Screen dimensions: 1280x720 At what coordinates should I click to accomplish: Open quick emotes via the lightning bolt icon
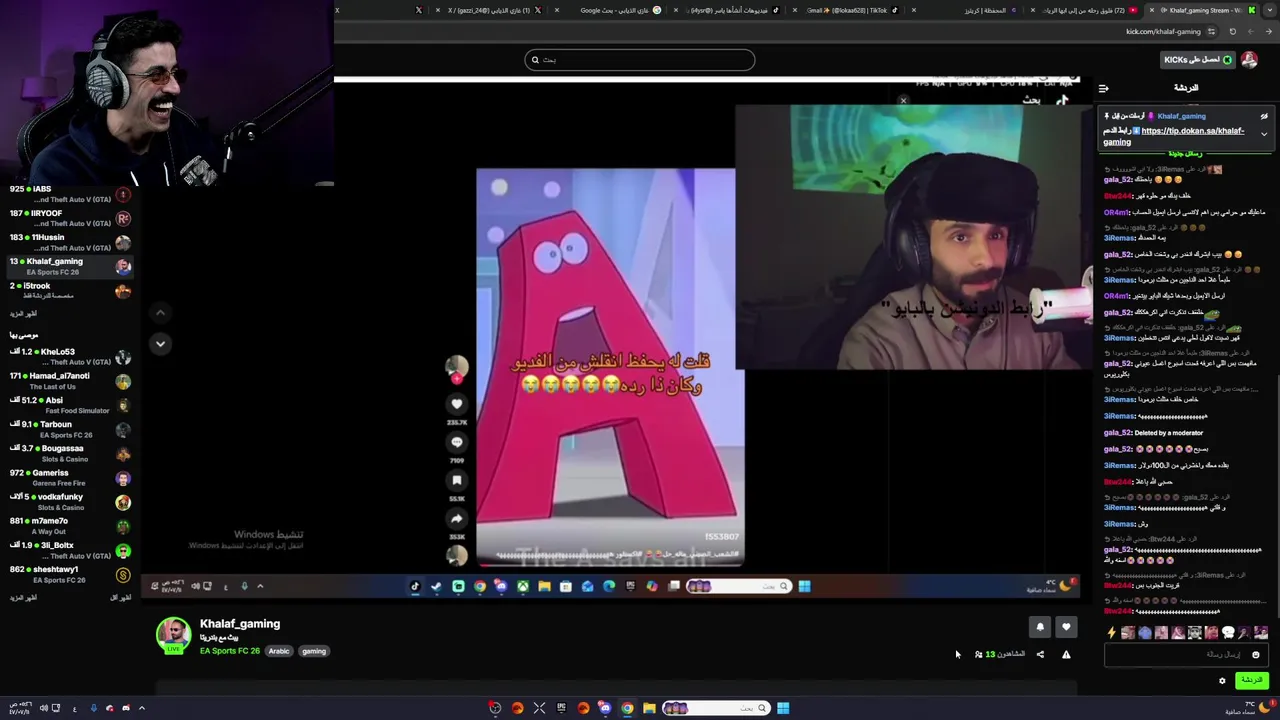tap(1111, 633)
